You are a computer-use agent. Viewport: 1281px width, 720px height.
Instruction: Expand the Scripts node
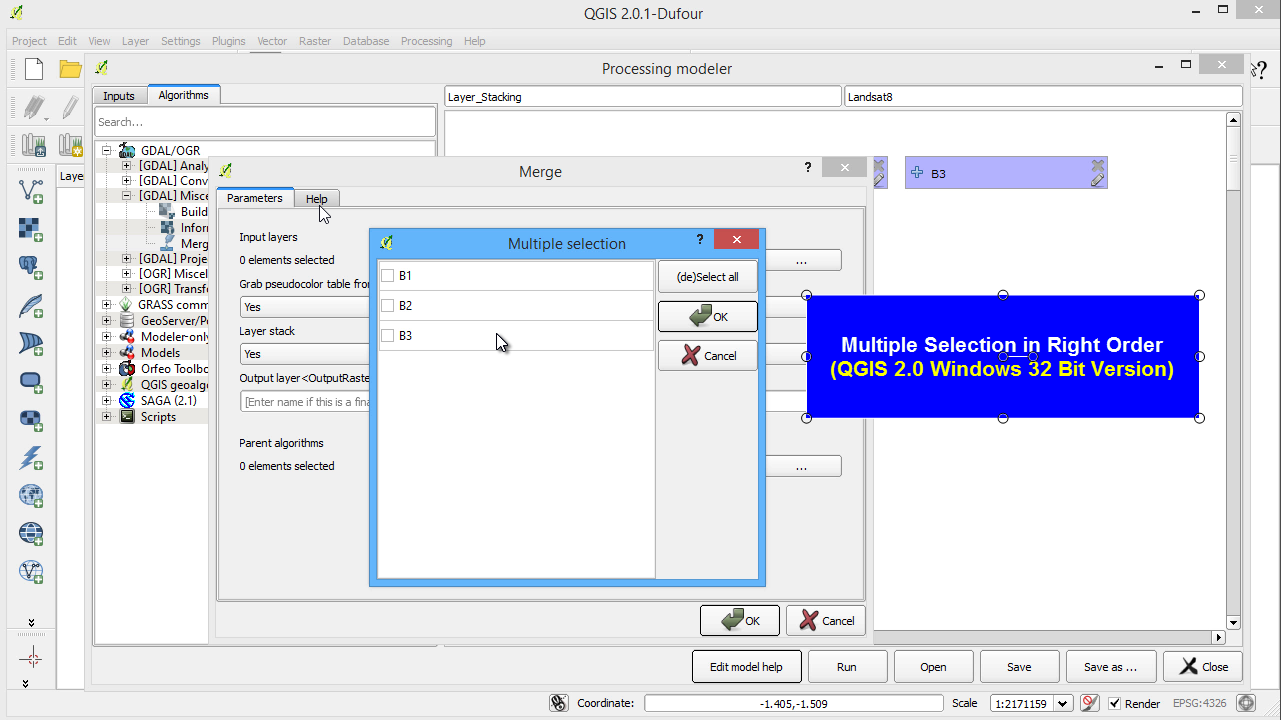pyautogui.click(x=106, y=416)
